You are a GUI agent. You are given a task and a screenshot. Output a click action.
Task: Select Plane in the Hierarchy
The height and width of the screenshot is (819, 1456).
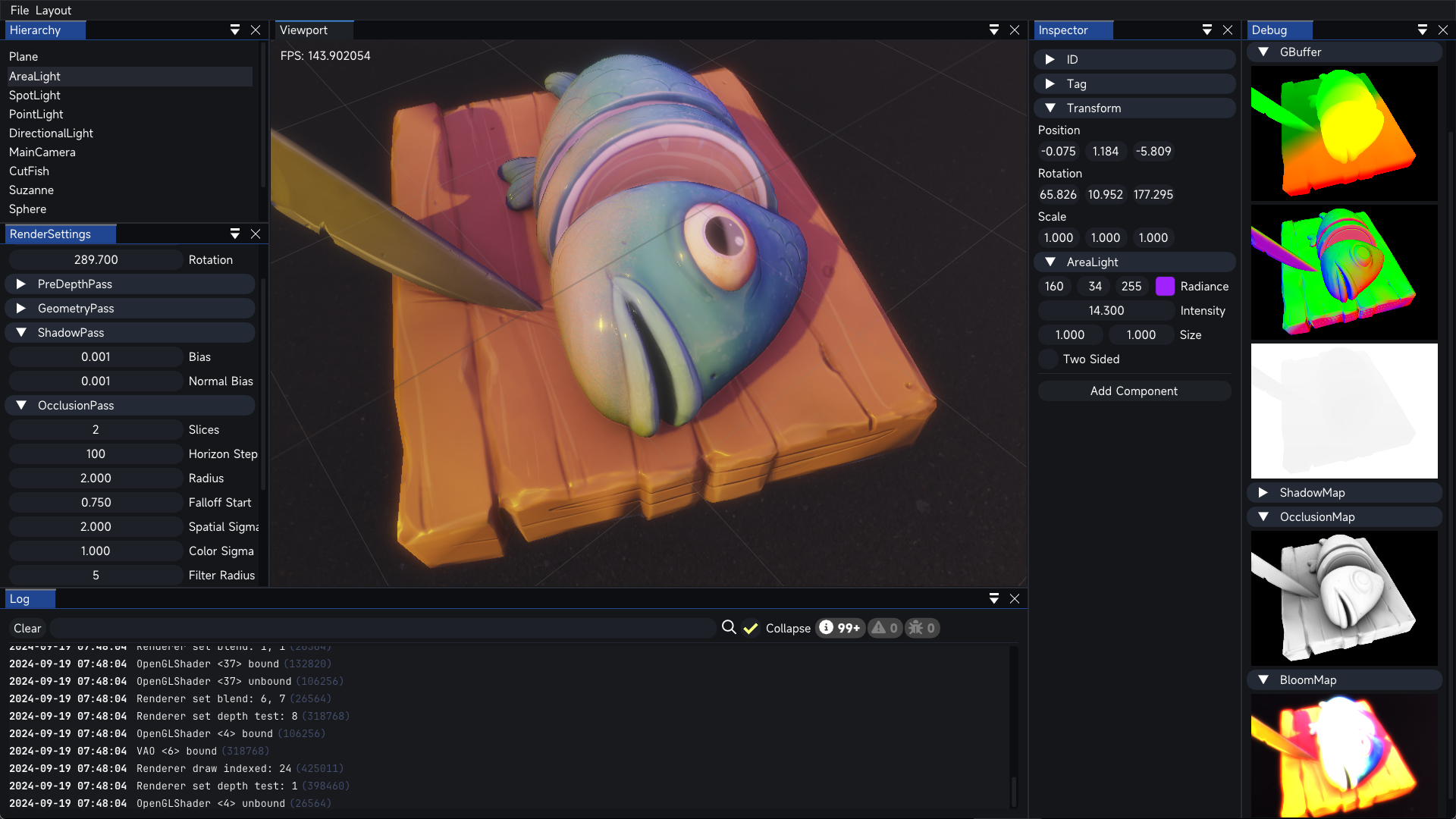pyautogui.click(x=129, y=57)
